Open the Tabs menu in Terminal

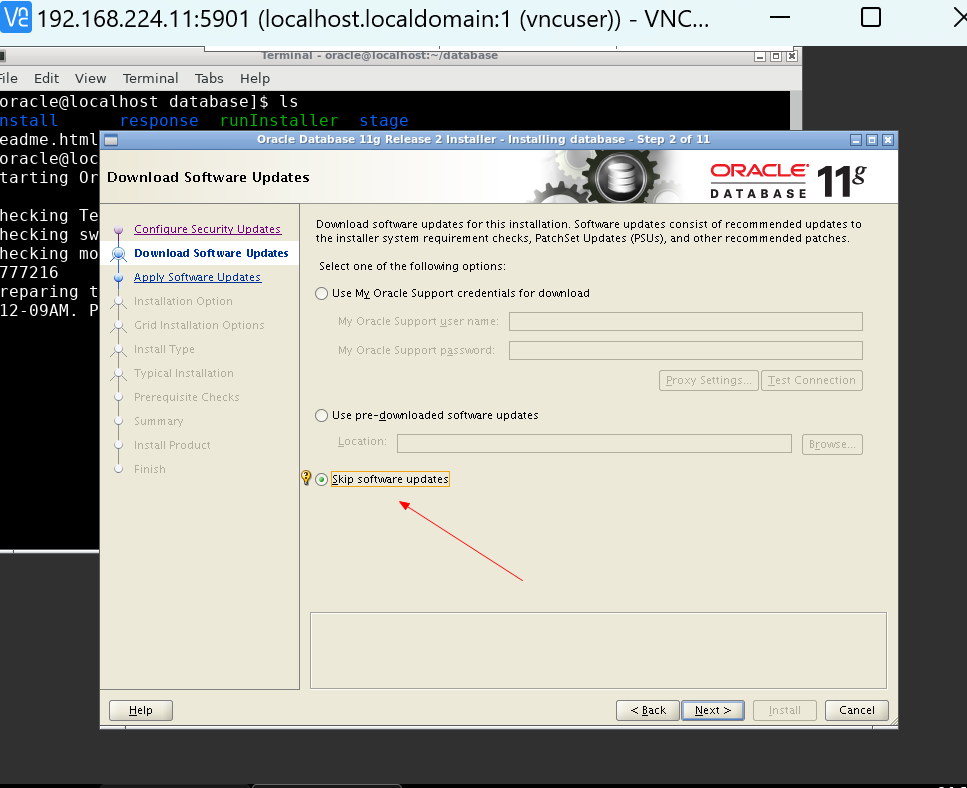pos(209,79)
